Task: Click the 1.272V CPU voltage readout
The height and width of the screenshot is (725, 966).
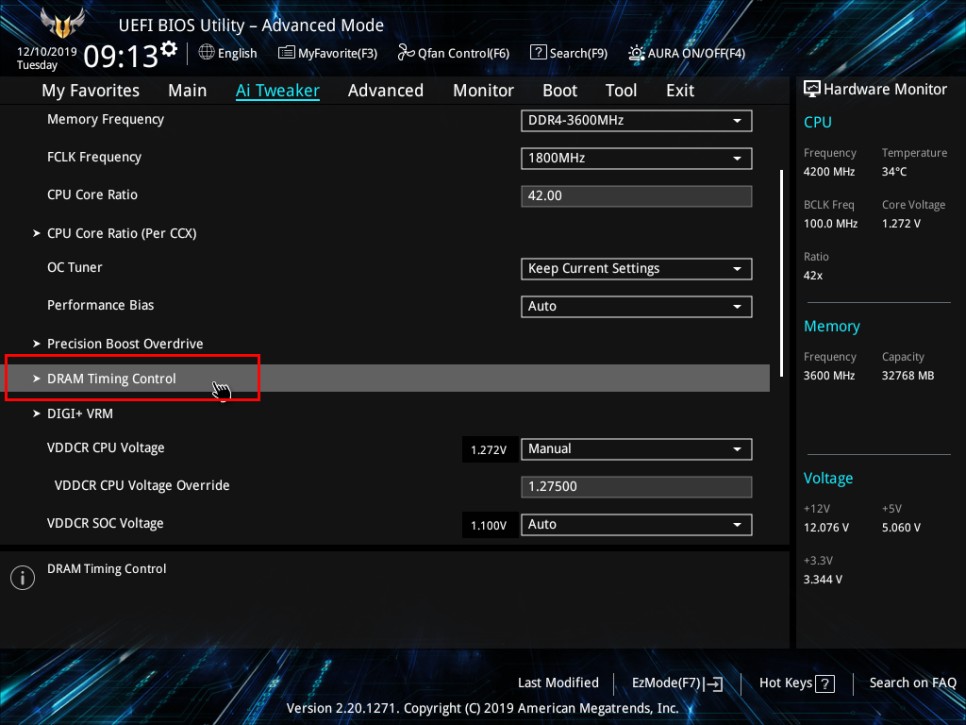Action: [489, 450]
